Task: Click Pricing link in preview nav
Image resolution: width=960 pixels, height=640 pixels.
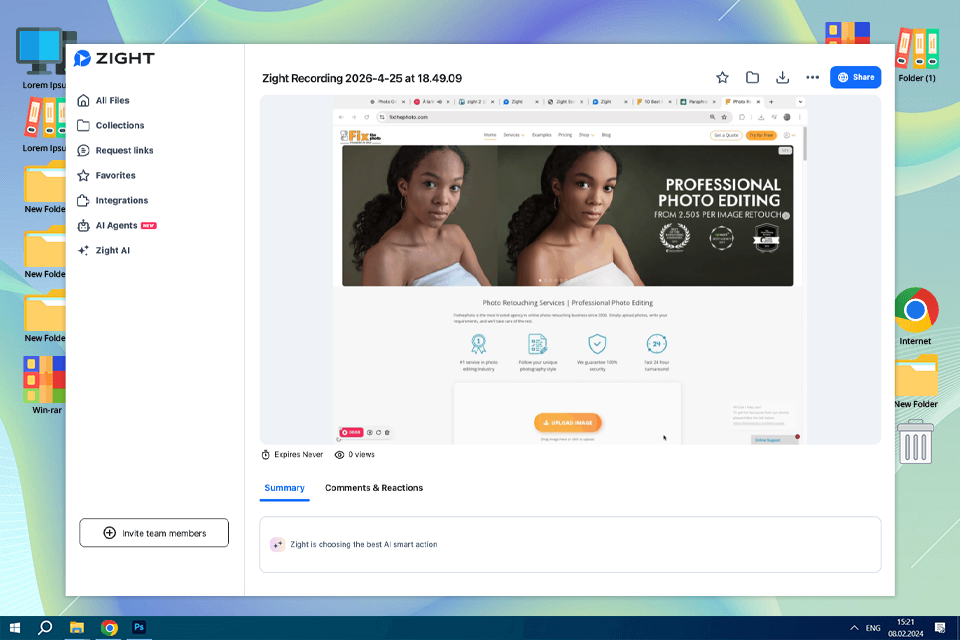Action: tap(564, 135)
